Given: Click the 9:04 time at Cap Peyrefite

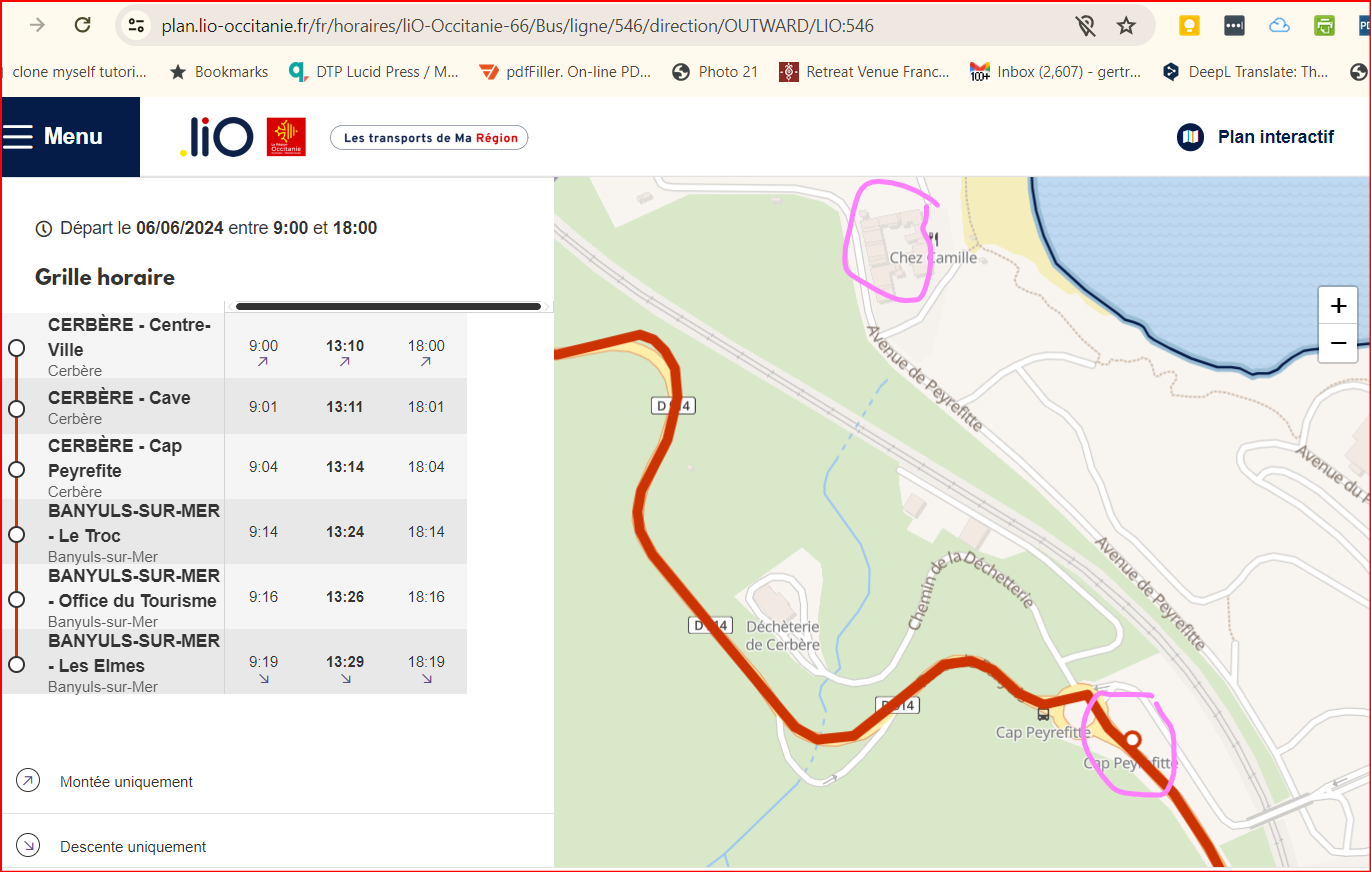Looking at the screenshot, I should [x=263, y=467].
